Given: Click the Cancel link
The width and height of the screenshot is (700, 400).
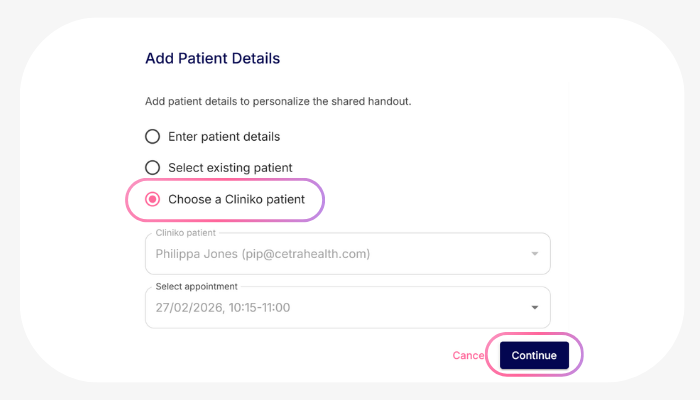Looking at the screenshot, I should click(x=467, y=355).
